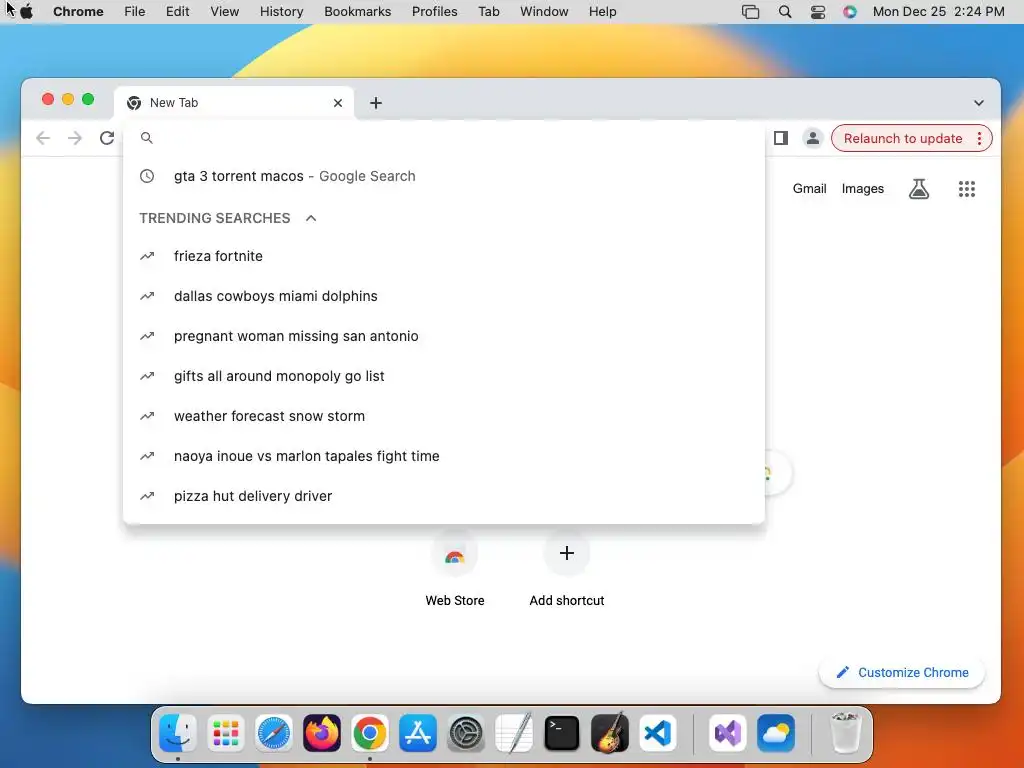Open Spotlight search in menu bar
Viewport: 1024px width, 768px height.
pyautogui.click(x=785, y=12)
